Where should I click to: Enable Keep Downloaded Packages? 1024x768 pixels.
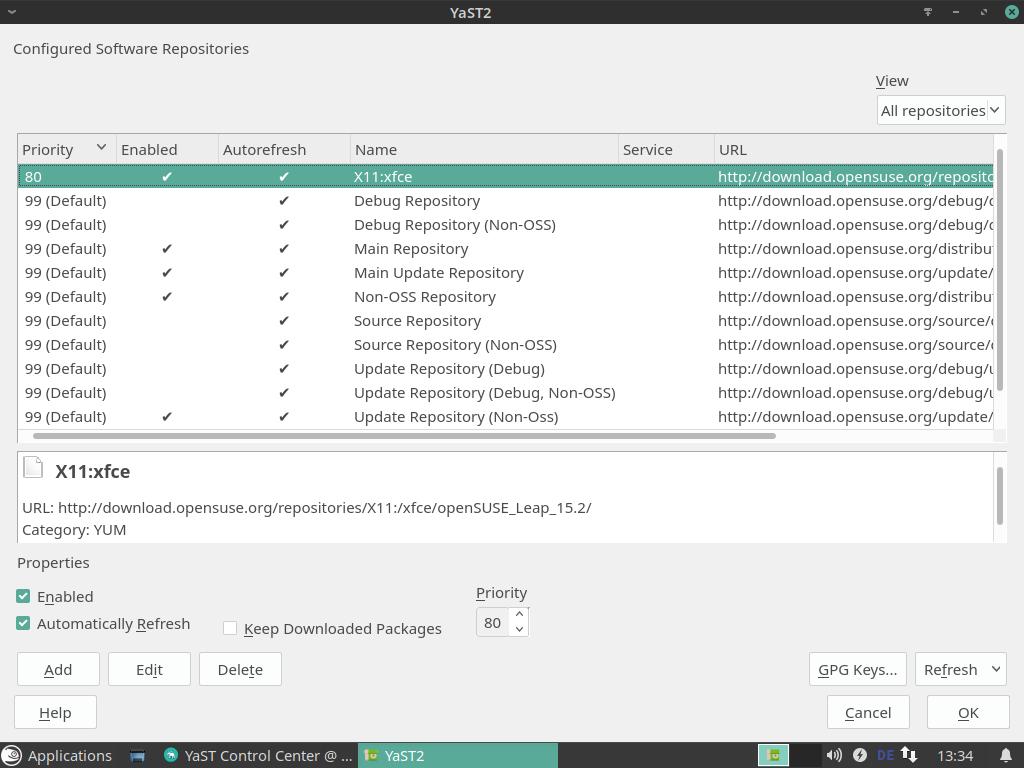tap(230, 628)
